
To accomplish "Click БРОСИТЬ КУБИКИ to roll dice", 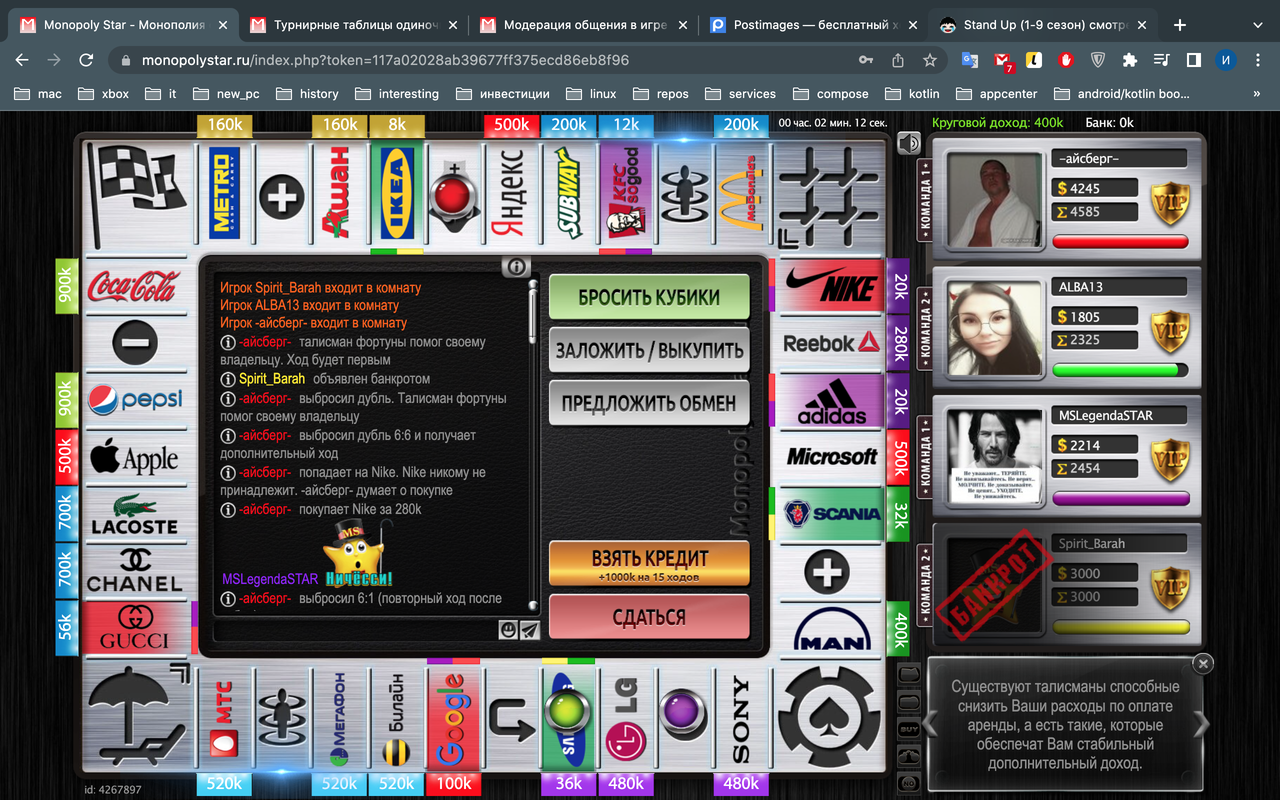I will tap(649, 298).
